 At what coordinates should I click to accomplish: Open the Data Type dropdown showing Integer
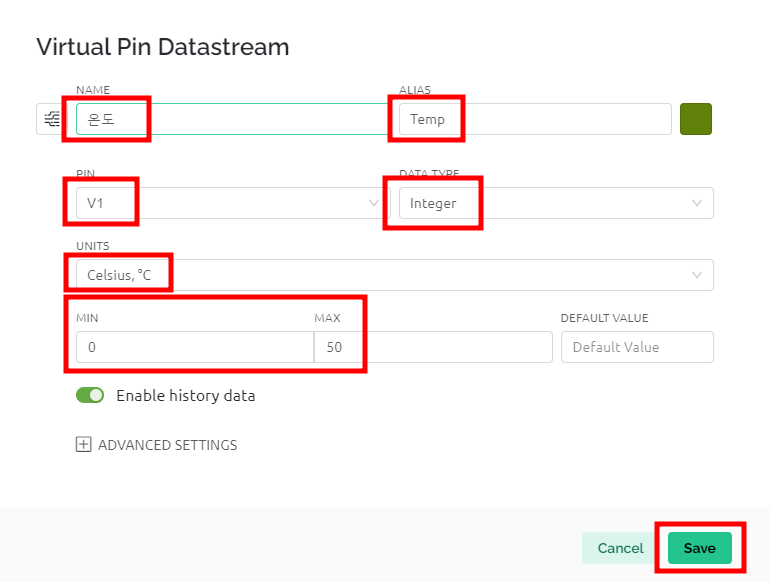[x=556, y=203]
